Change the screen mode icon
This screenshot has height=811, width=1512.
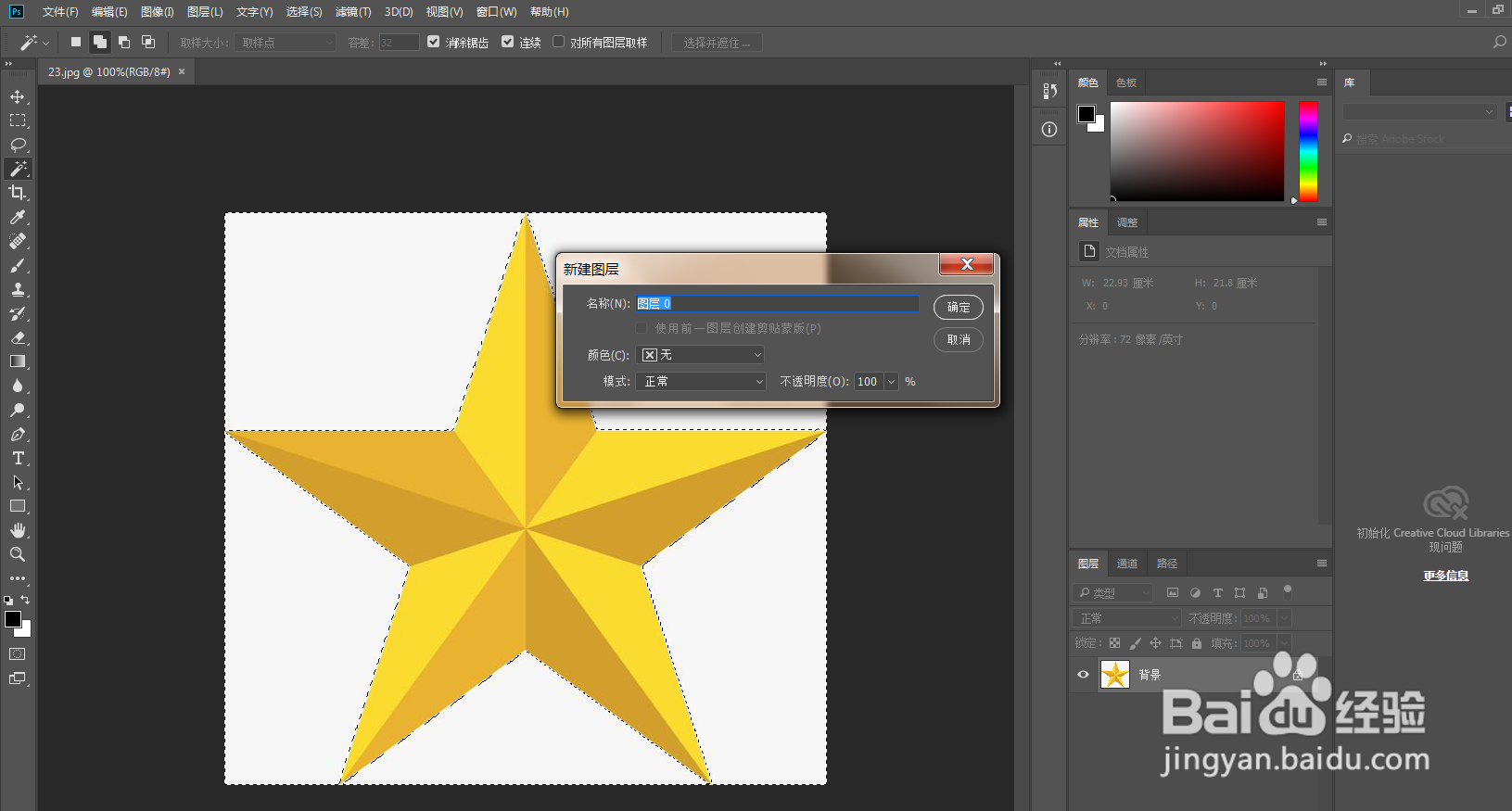18,678
